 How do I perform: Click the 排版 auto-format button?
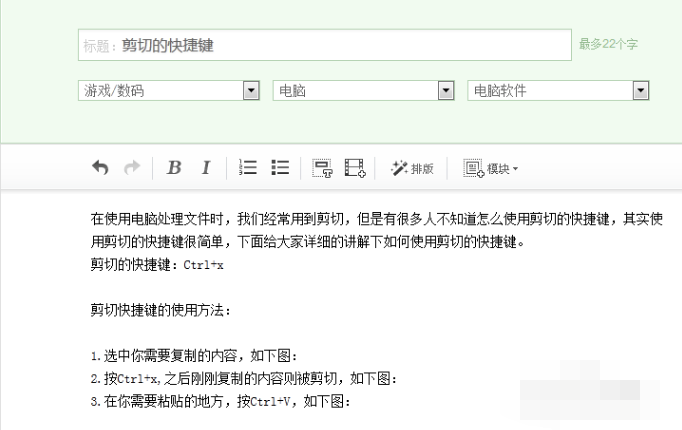412,168
